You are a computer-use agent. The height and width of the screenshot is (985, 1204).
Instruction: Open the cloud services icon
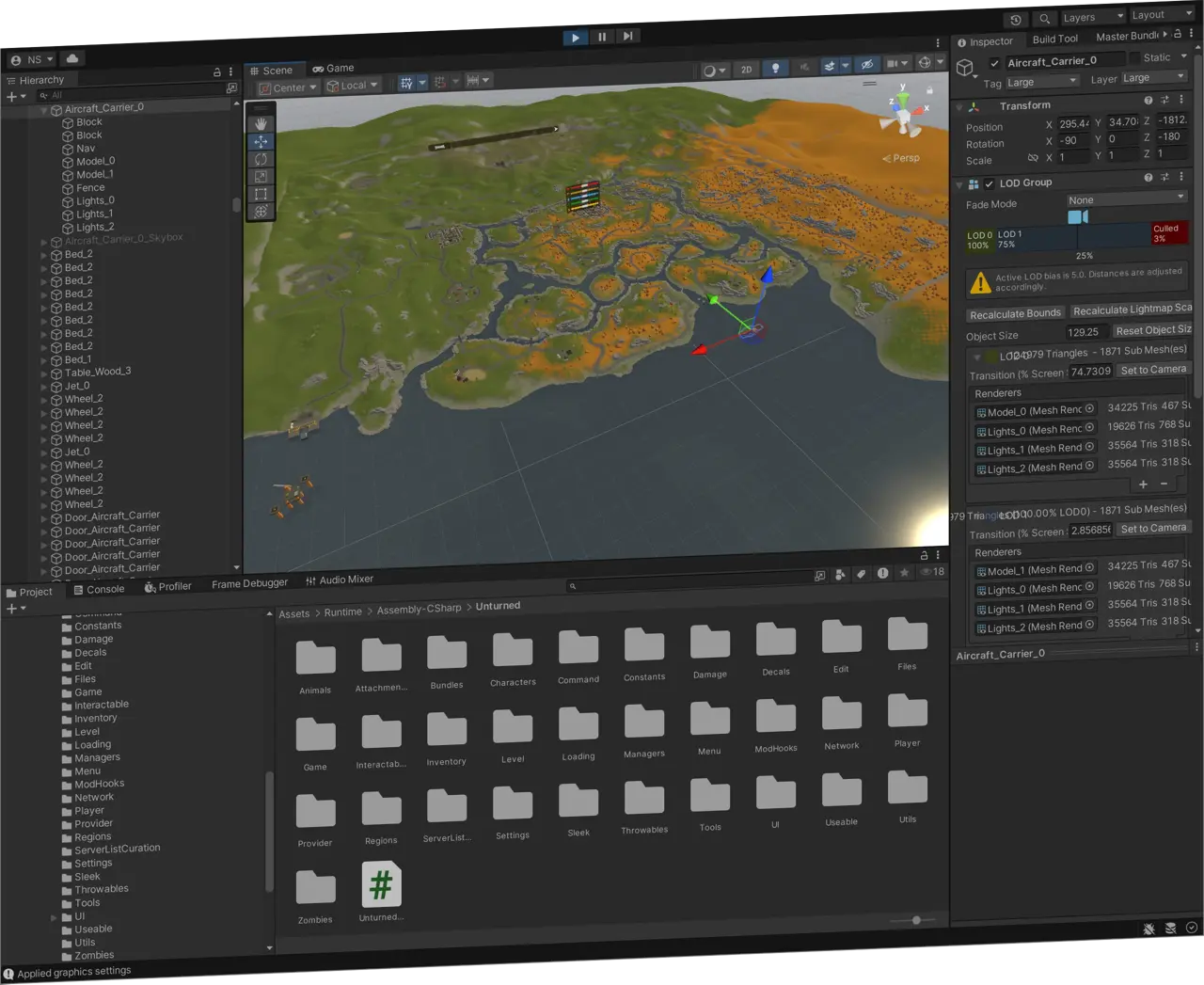[72, 58]
